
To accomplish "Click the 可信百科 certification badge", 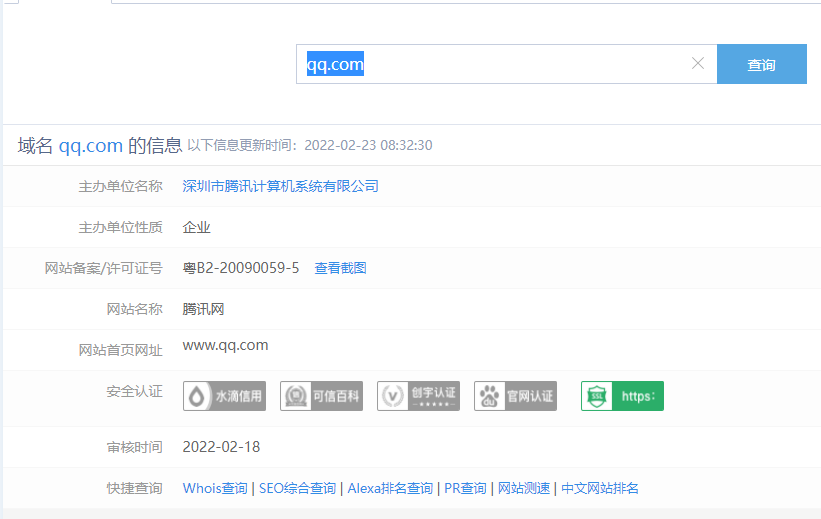I will pos(321,396).
